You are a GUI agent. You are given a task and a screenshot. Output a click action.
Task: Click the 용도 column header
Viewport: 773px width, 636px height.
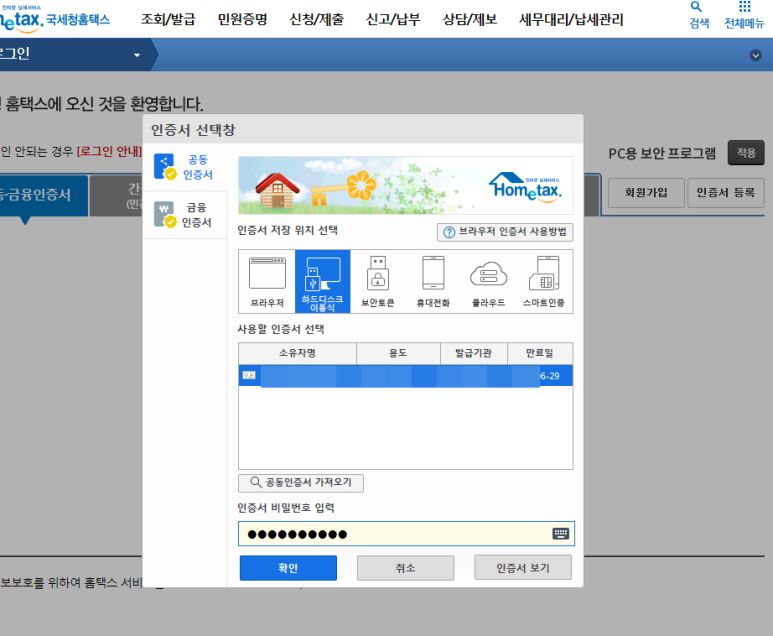[x=398, y=353]
